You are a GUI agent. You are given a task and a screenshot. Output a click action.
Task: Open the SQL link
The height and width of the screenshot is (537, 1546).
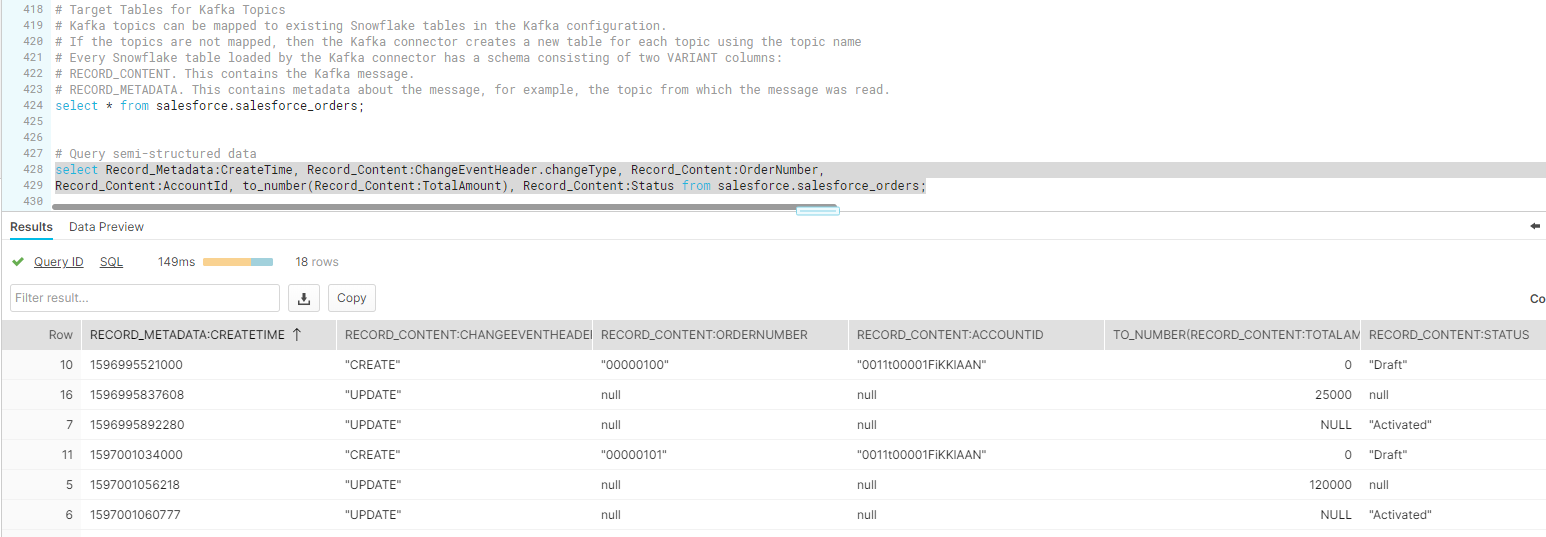(111, 262)
